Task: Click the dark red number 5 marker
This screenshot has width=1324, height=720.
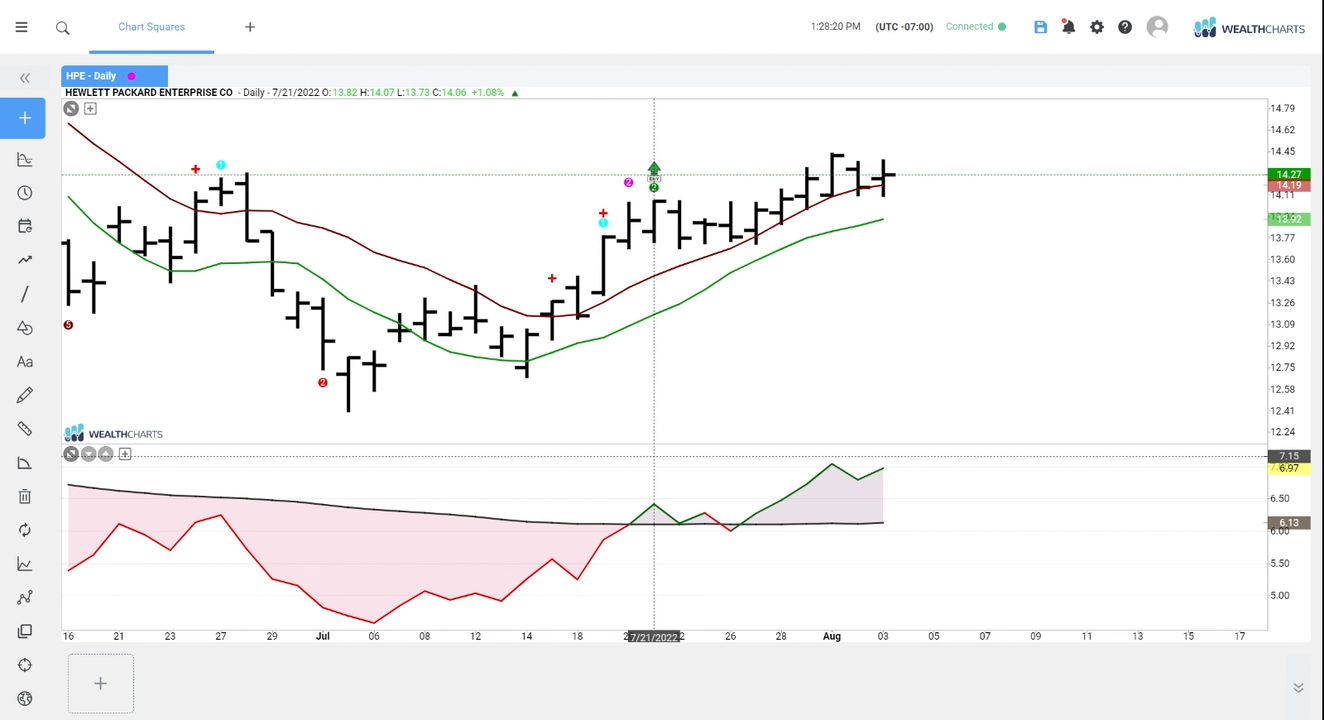Action: pyautogui.click(x=68, y=325)
